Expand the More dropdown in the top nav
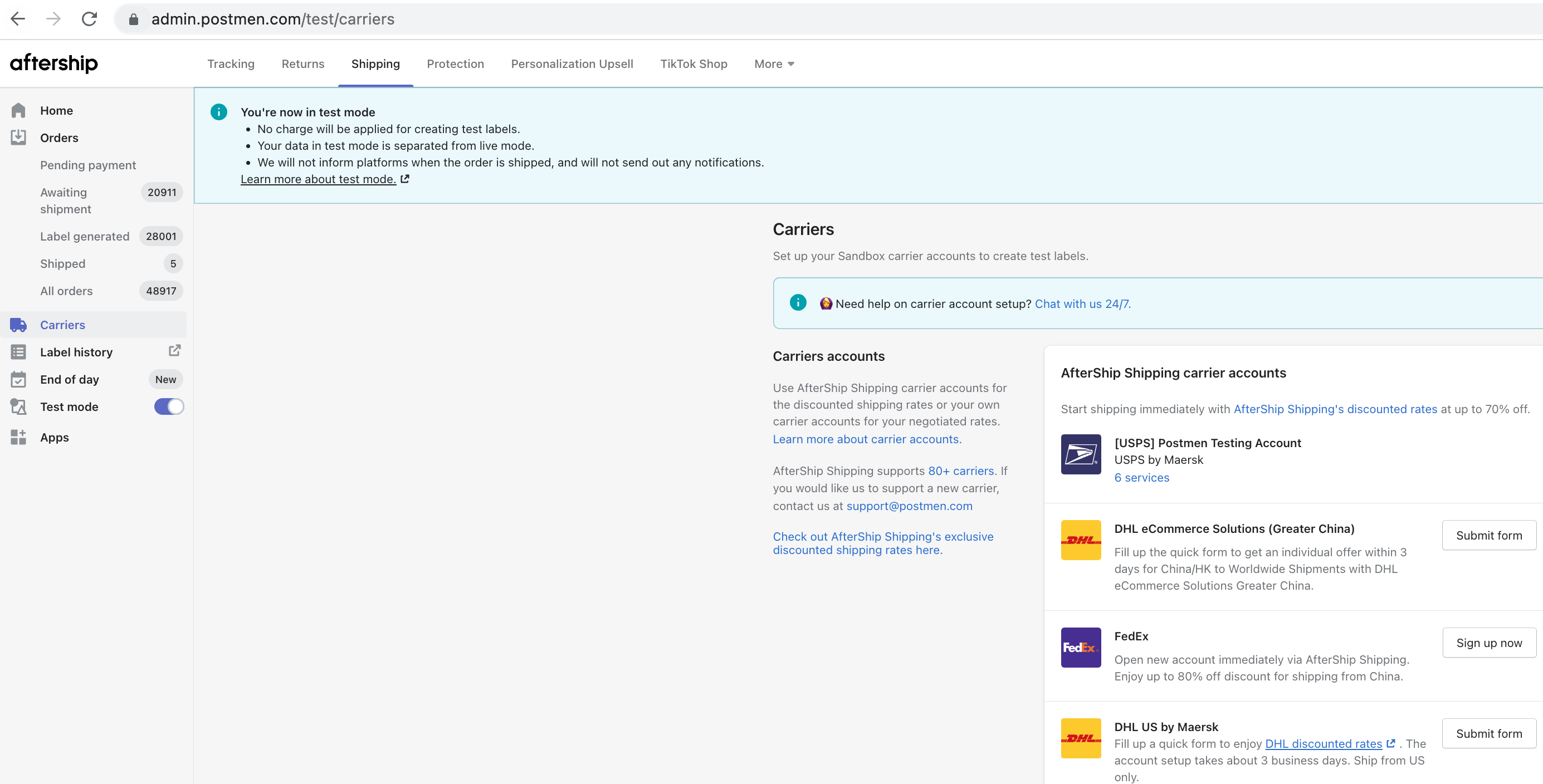The image size is (1543, 784). 774,63
